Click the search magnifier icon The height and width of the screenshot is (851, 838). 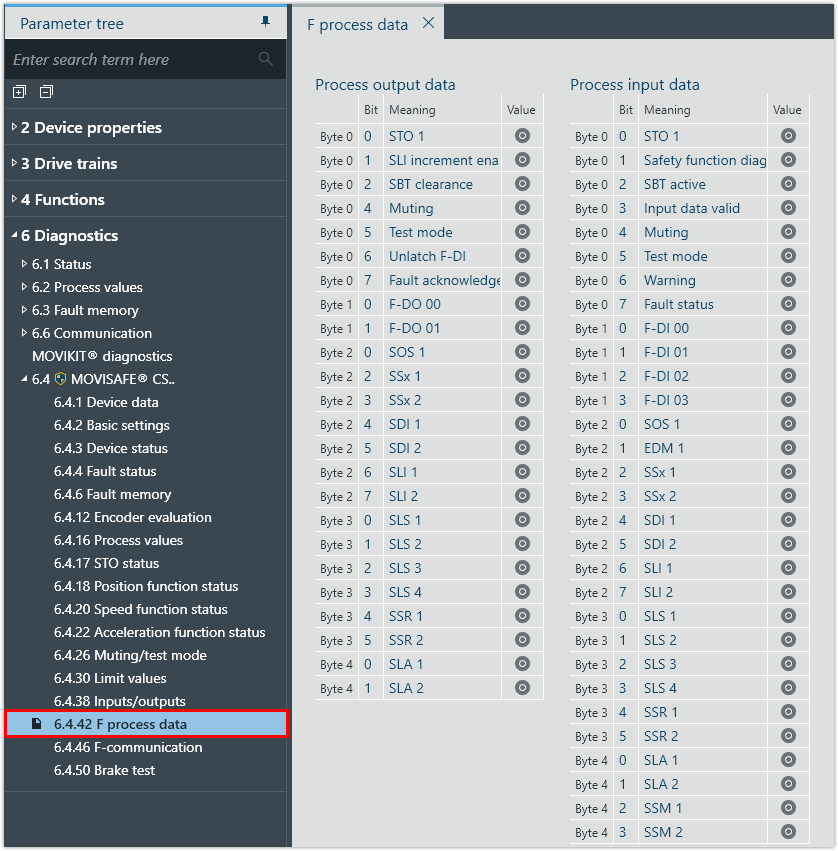click(x=266, y=59)
